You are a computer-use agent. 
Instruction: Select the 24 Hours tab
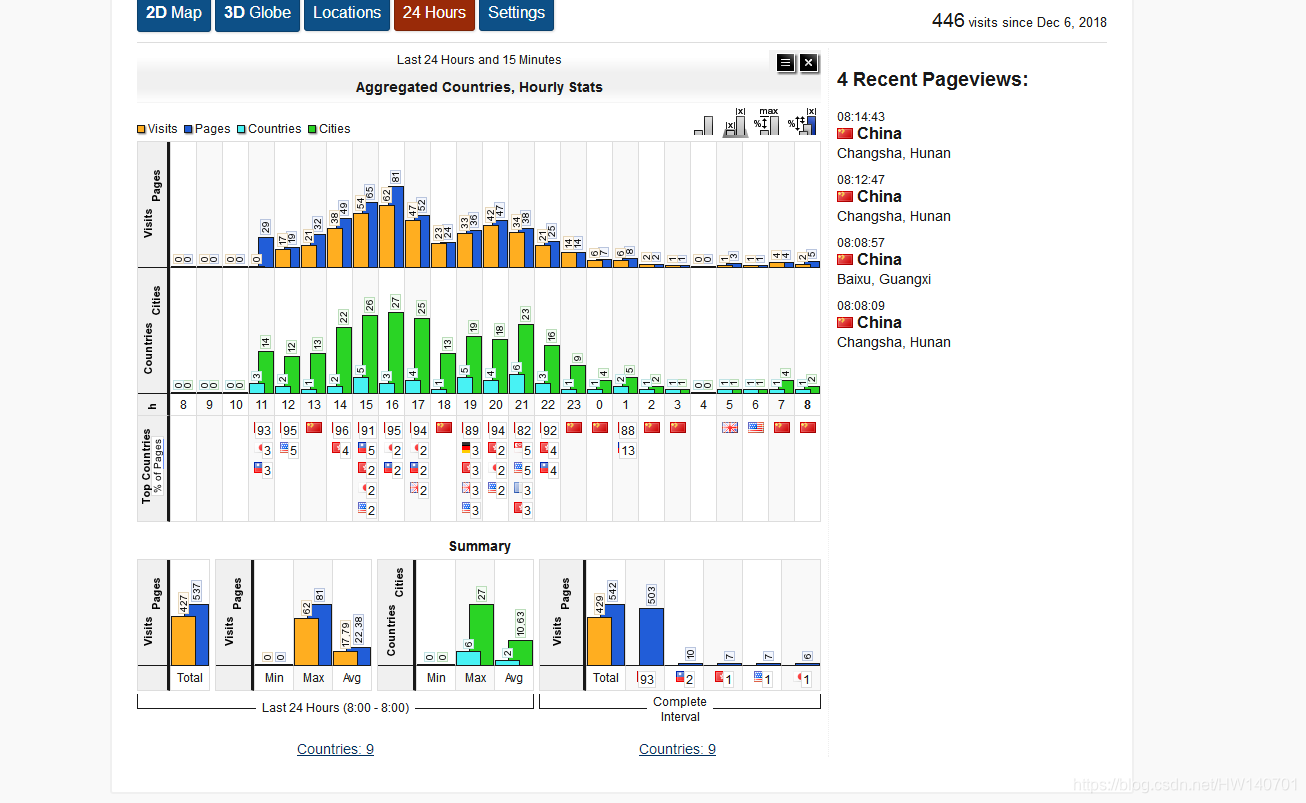(434, 14)
